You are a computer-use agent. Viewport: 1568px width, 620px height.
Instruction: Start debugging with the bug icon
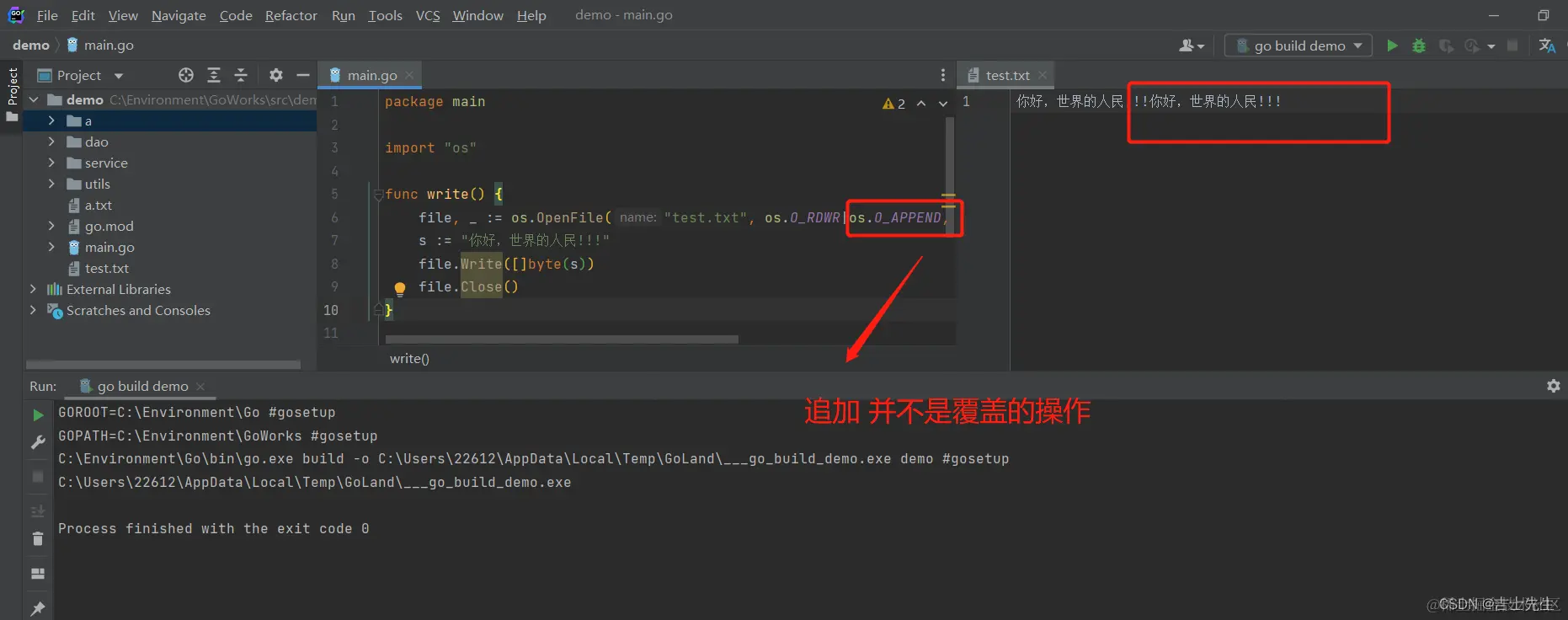coord(1419,45)
